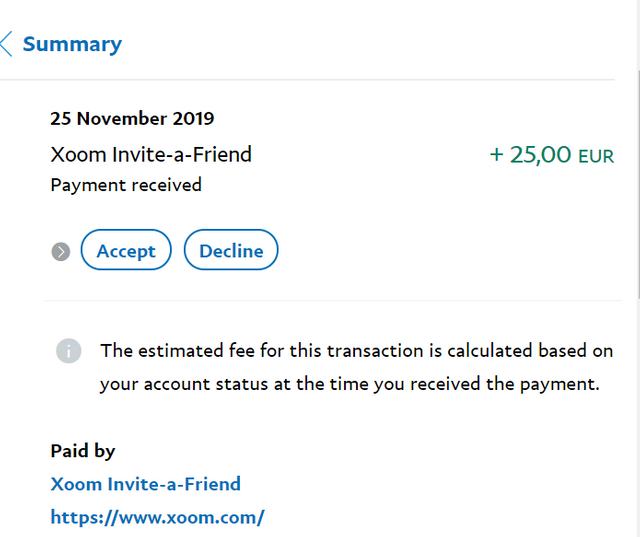The width and height of the screenshot is (640, 537).
Task: Decline the 25,00 EUR payment
Action: pyautogui.click(x=231, y=250)
